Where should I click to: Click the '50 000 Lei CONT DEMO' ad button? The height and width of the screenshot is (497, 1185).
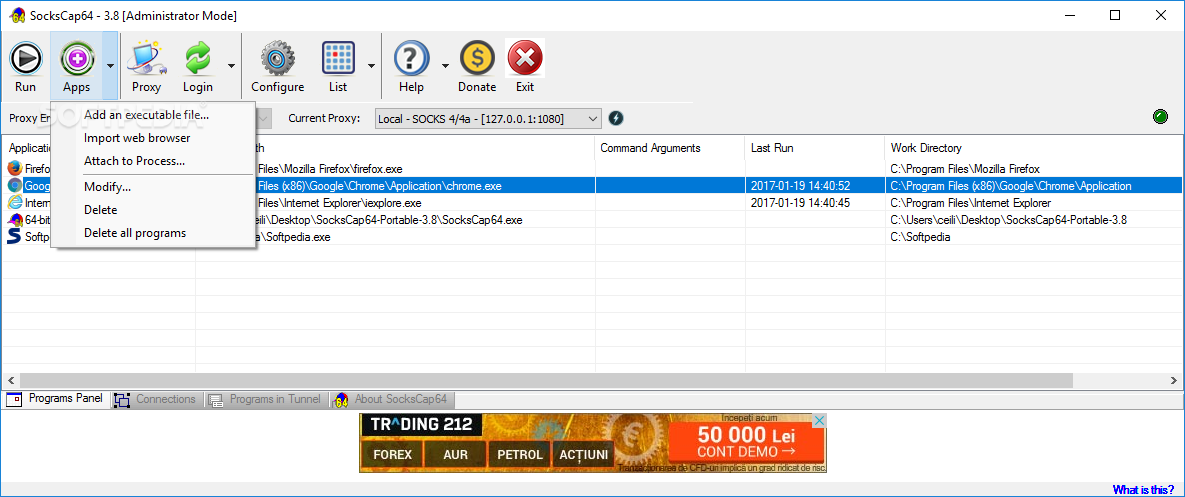tap(747, 443)
